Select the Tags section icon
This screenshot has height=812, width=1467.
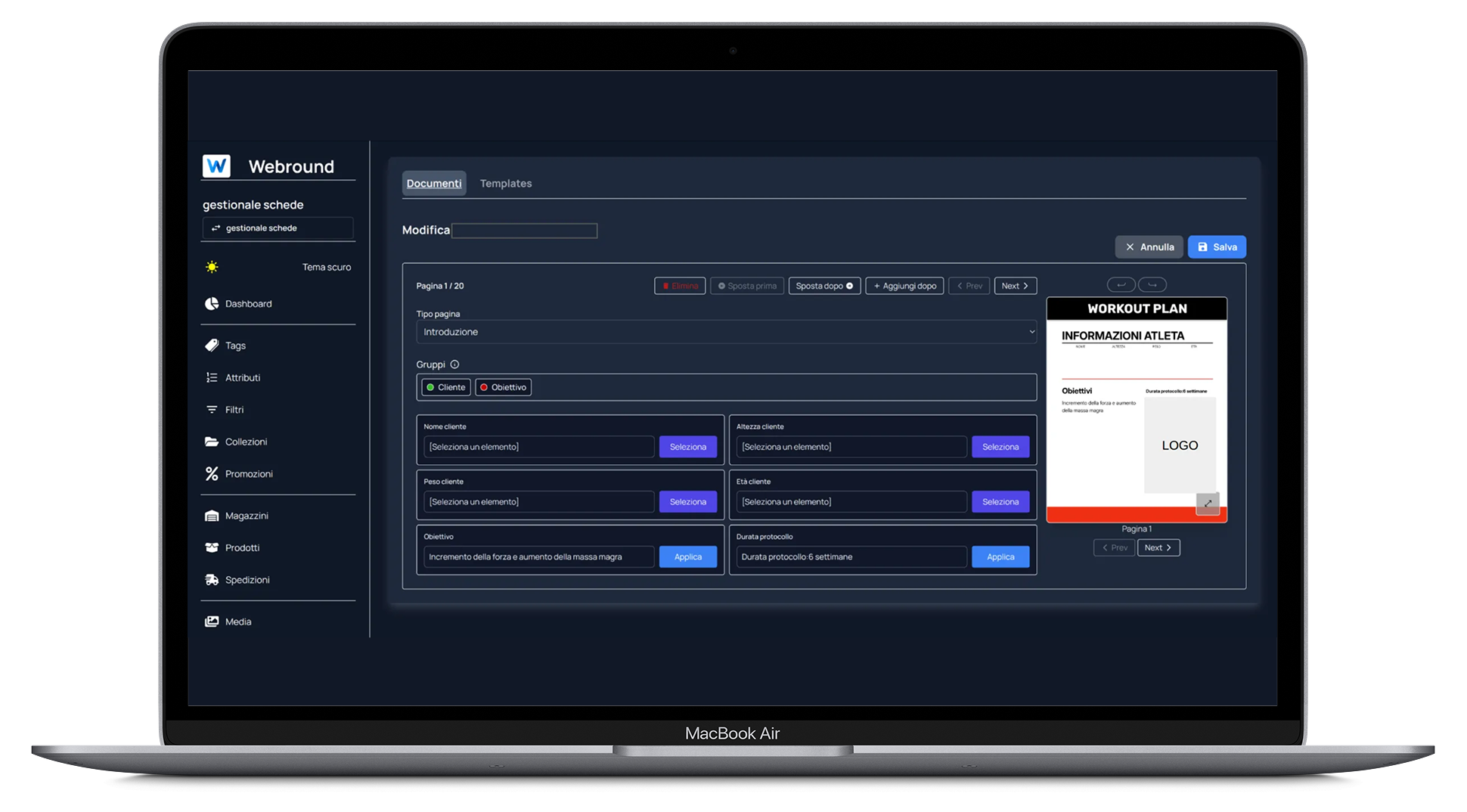pyautogui.click(x=212, y=345)
